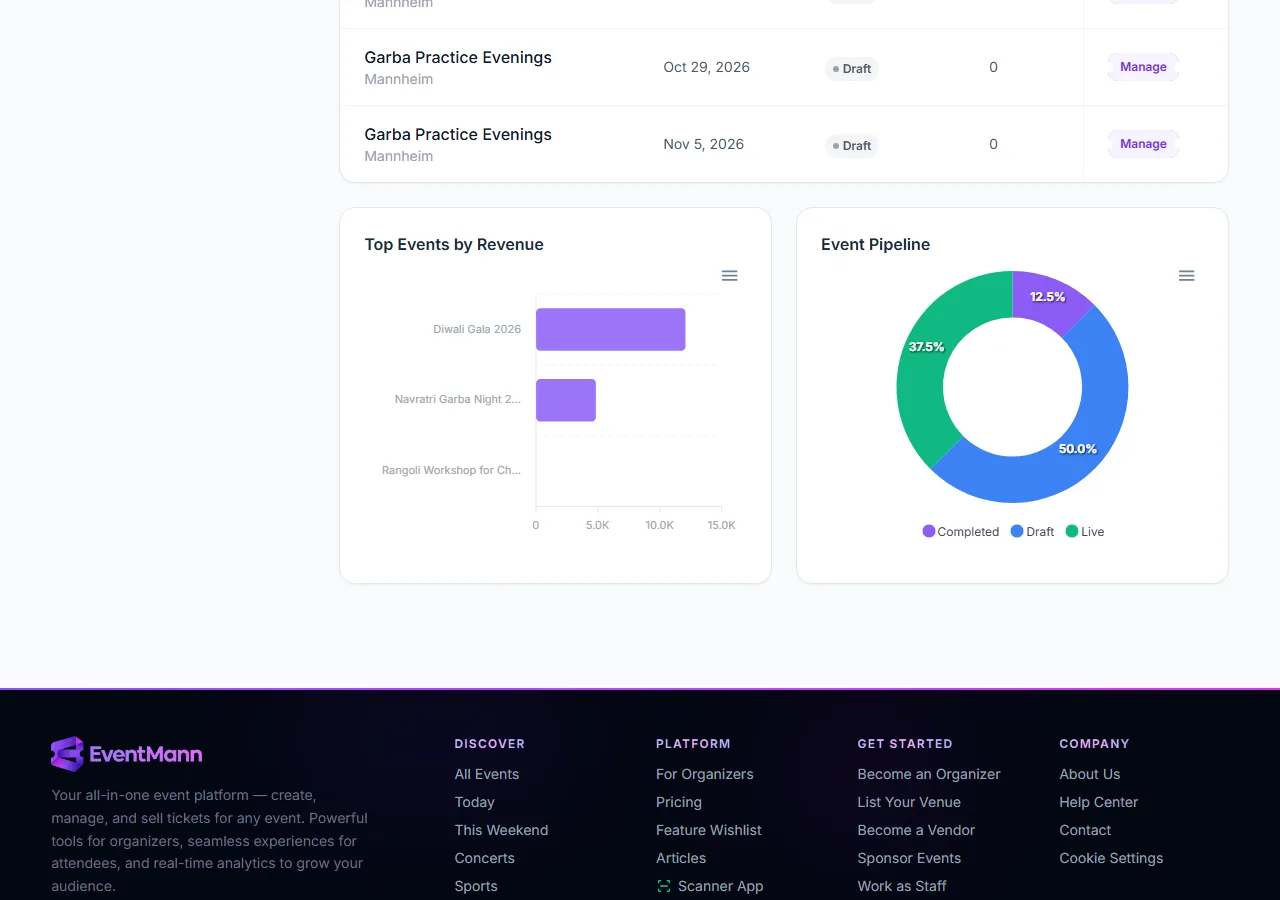Click the Scanner App icon
This screenshot has height=900, width=1280.
[664, 886]
